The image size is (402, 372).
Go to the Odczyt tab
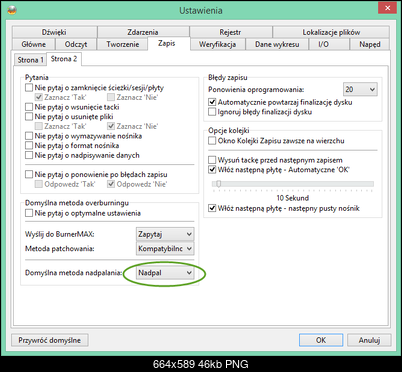tap(76, 44)
